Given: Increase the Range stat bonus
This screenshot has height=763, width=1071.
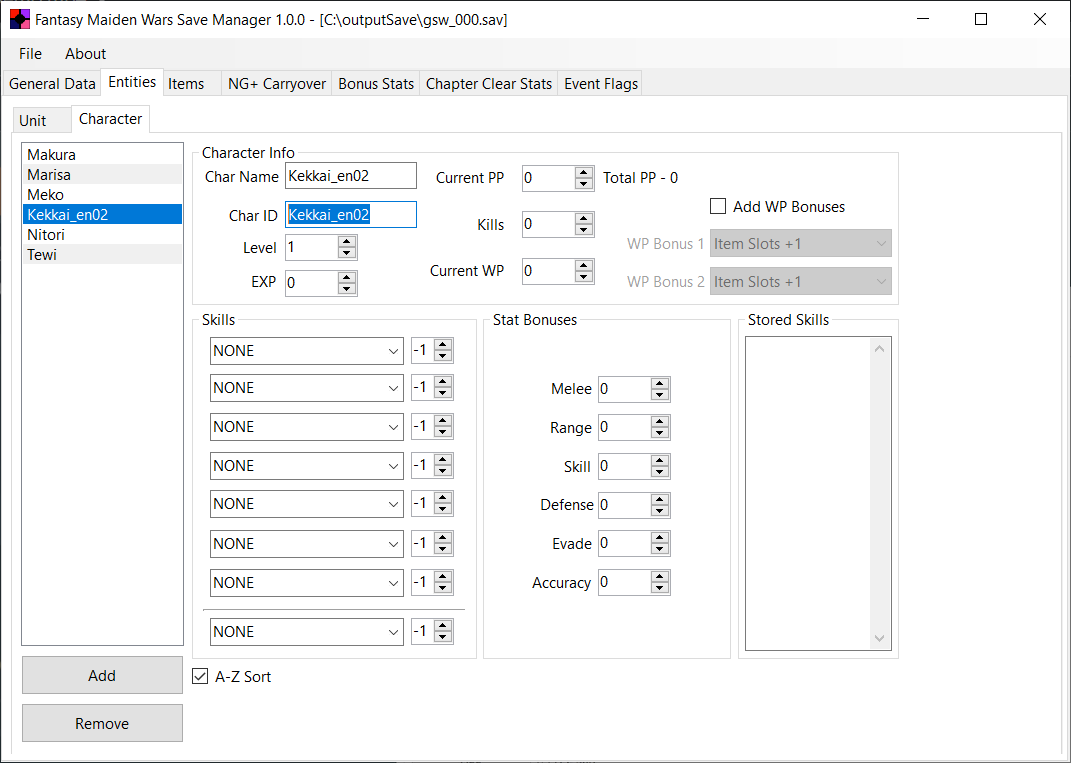Looking at the screenshot, I should (660, 422).
